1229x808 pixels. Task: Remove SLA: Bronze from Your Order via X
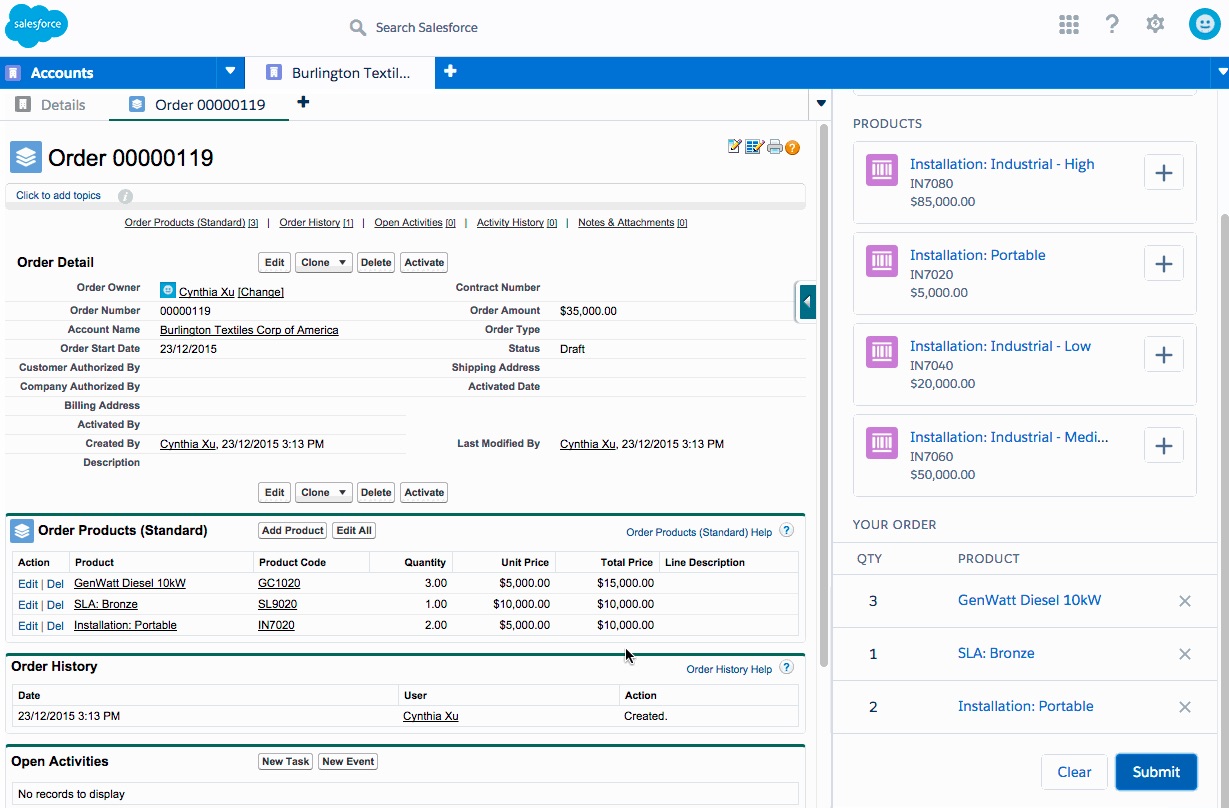1184,654
